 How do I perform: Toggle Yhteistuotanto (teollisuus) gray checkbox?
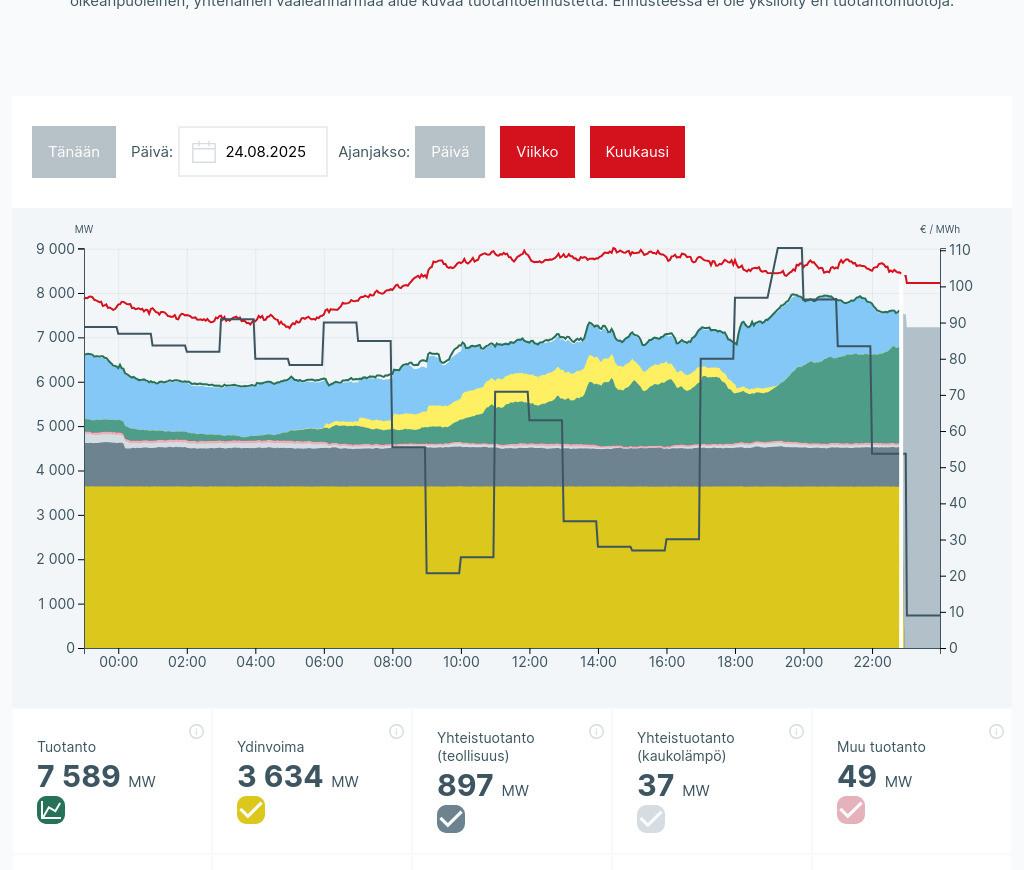point(451,819)
